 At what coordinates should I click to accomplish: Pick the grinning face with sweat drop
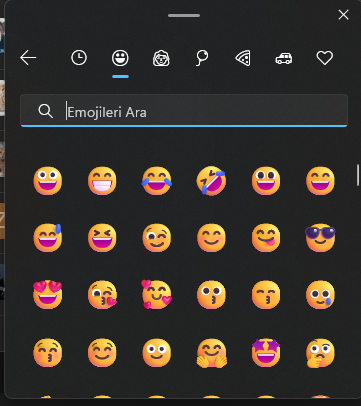click(48, 238)
